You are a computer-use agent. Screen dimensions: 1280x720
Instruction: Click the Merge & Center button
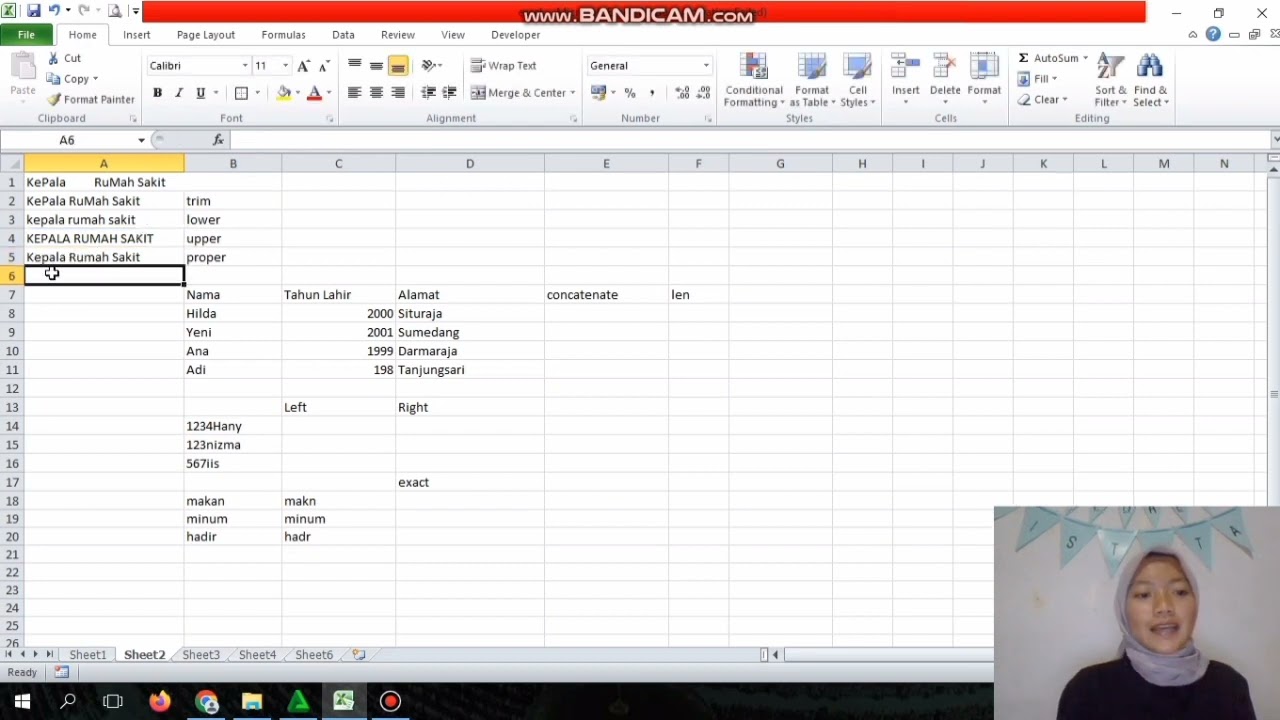[x=519, y=93]
